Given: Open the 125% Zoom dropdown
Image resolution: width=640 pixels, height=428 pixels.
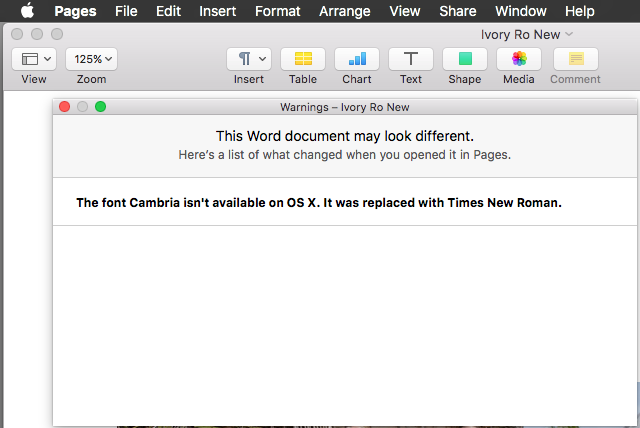Looking at the screenshot, I should [x=91, y=59].
